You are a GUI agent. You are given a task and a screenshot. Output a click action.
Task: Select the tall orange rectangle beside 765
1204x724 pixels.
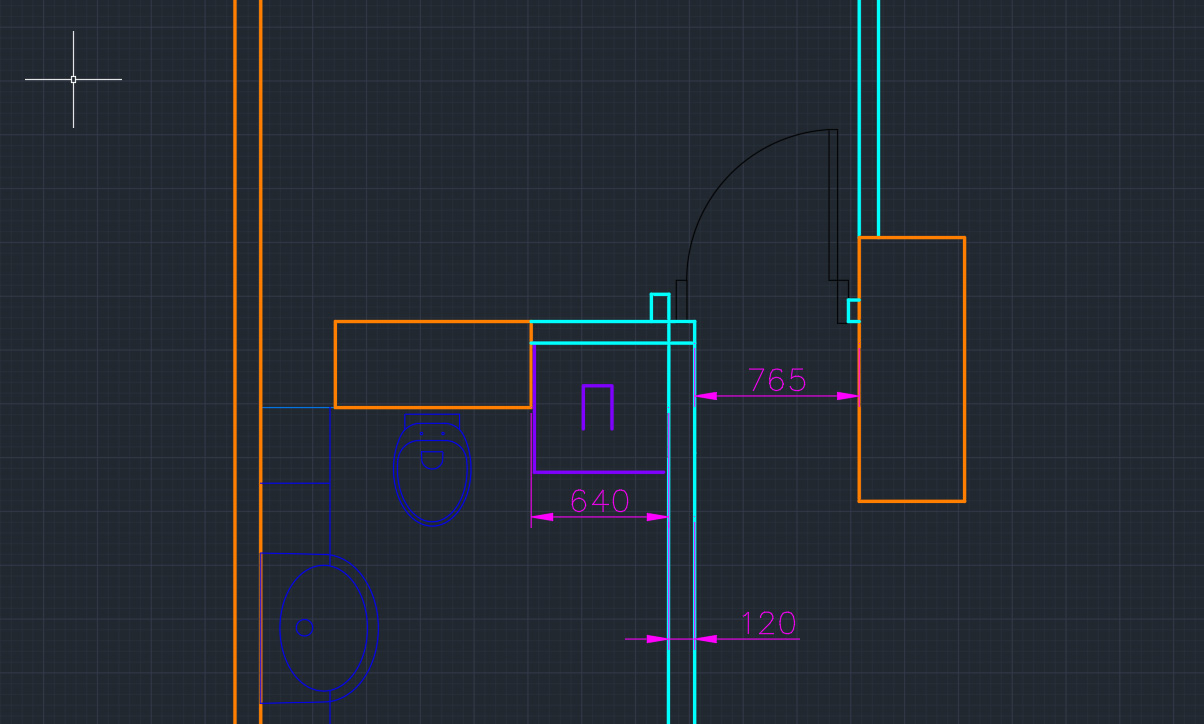pos(911,369)
